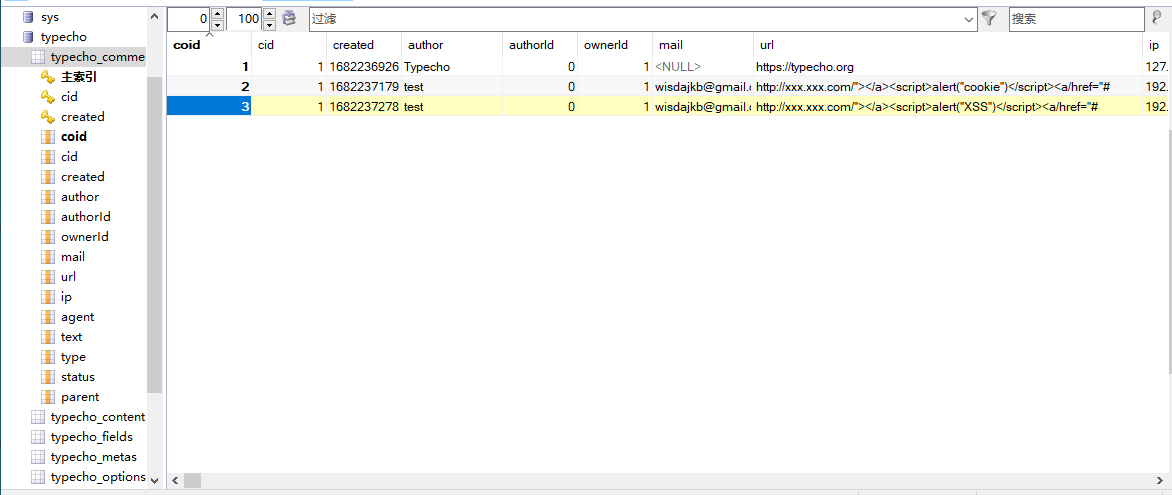Click the primary key 主索引 icon
Image resolution: width=1172 pixels, height=495 pixels.
pos(48,76)
